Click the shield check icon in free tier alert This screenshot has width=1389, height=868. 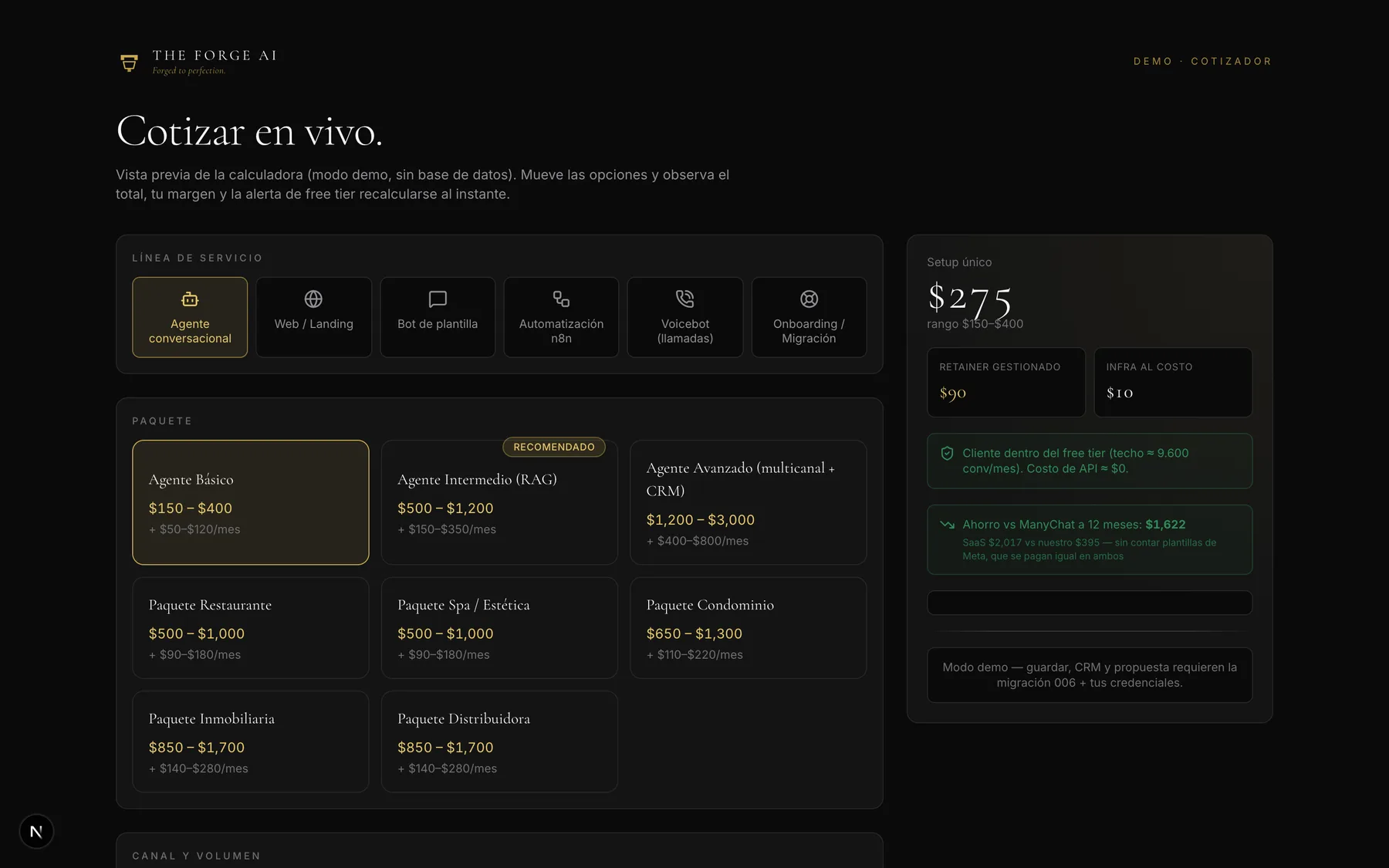947,454
